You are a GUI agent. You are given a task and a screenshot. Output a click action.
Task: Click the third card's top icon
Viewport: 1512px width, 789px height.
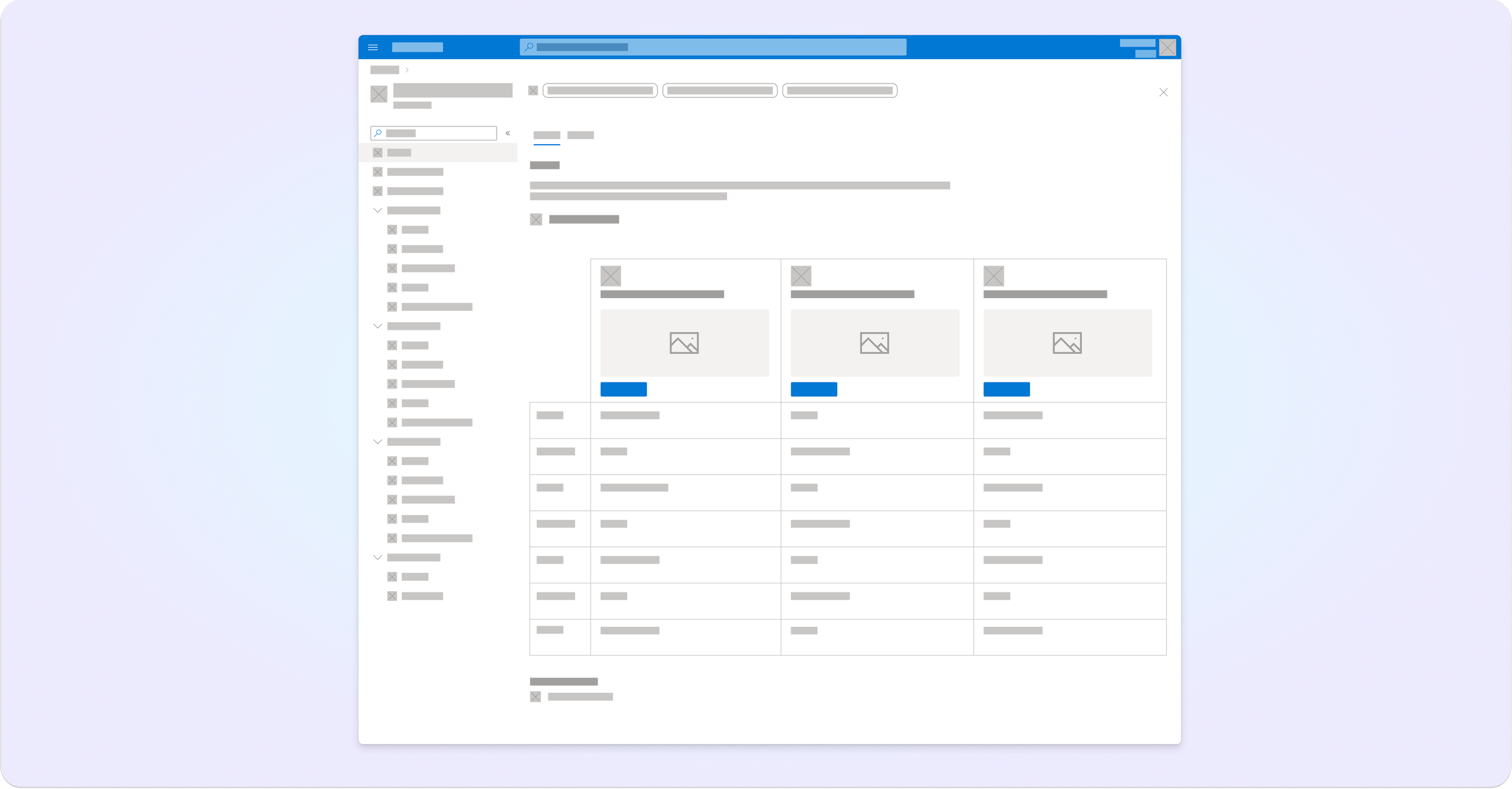(x=993, y=276)
